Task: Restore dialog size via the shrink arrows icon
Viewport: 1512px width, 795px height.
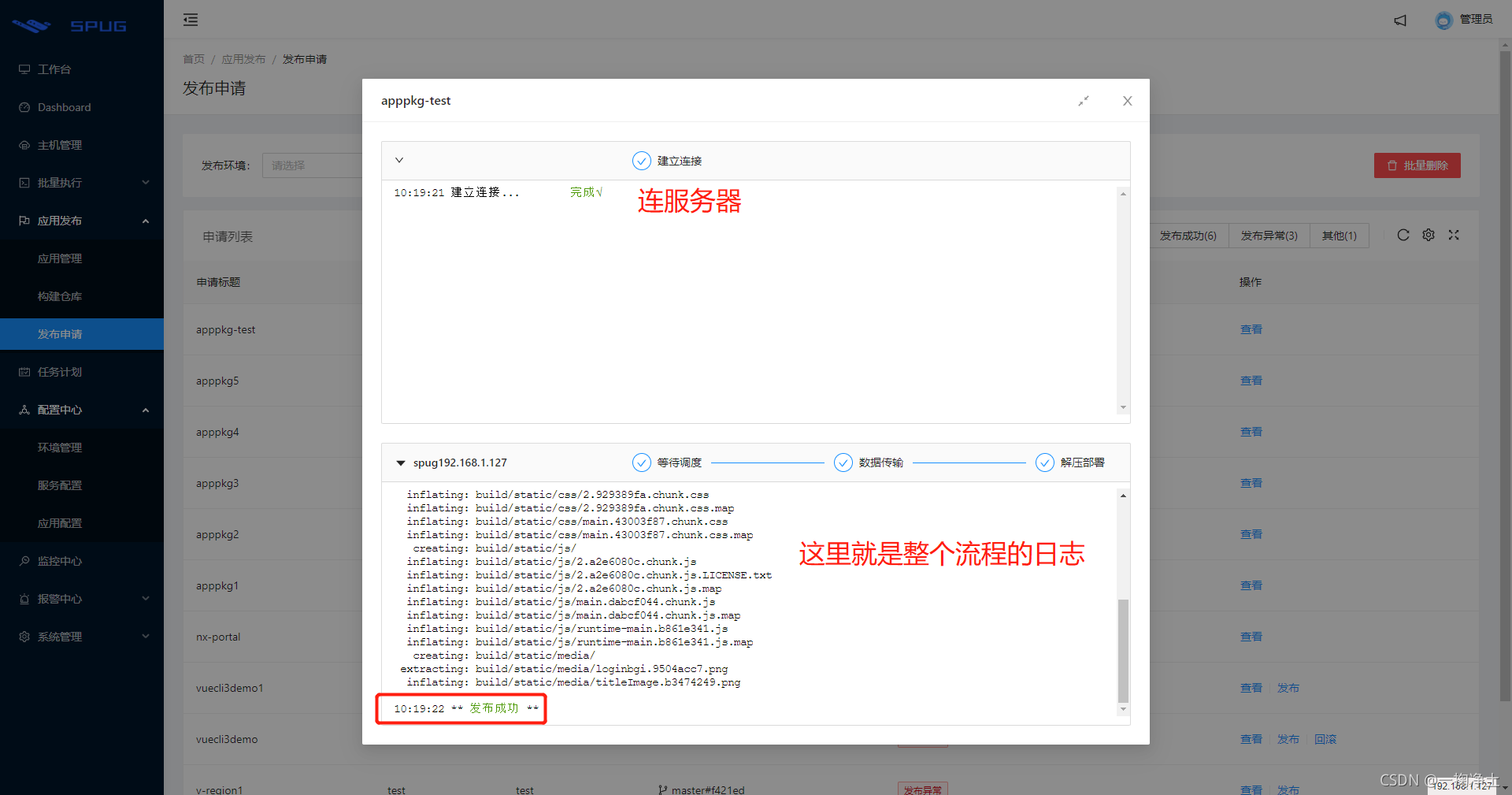Action: pos(1083,101)
